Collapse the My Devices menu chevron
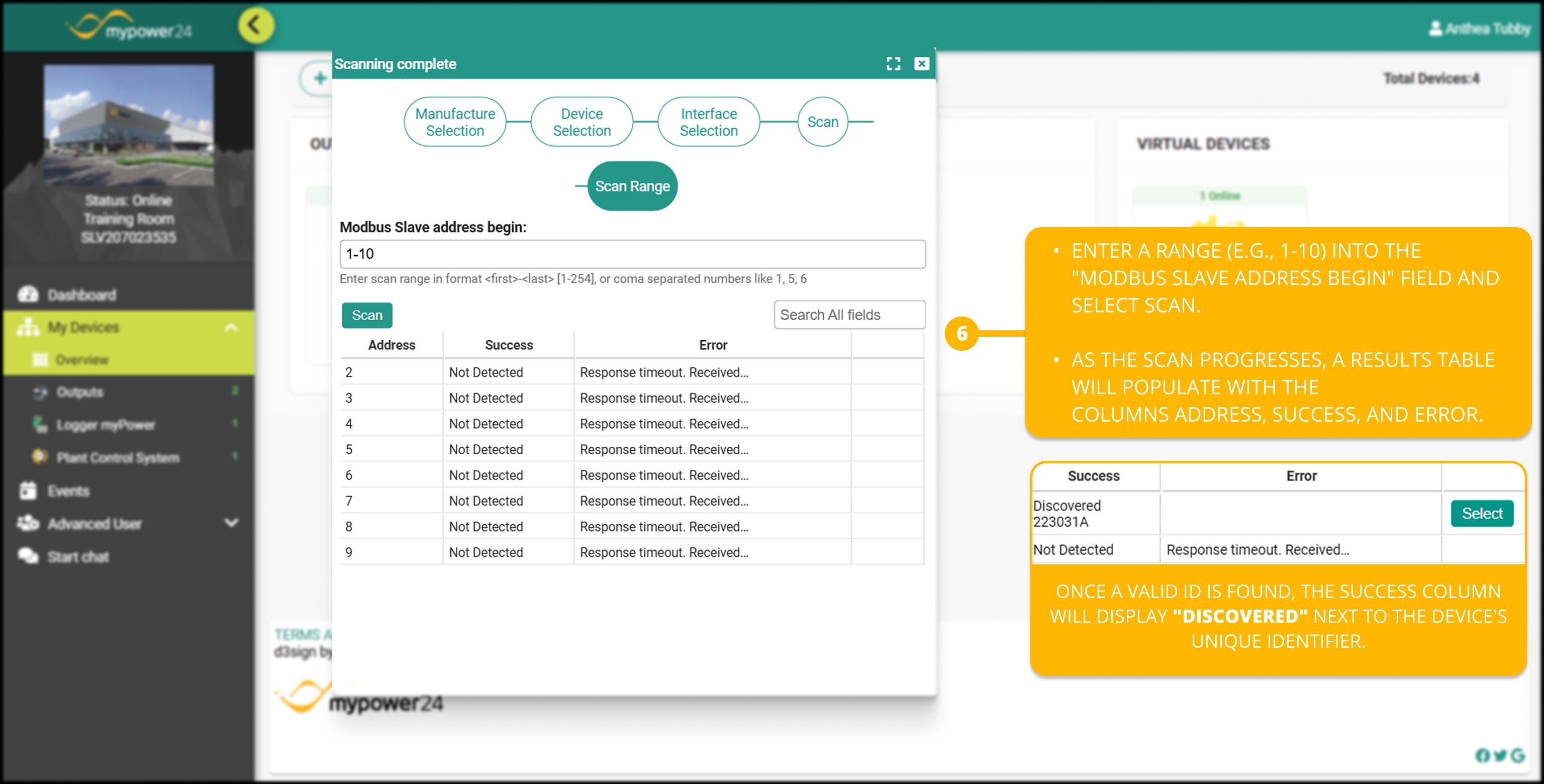The height and width of the screenshot is (784, 1544). [x=231, y=327]
